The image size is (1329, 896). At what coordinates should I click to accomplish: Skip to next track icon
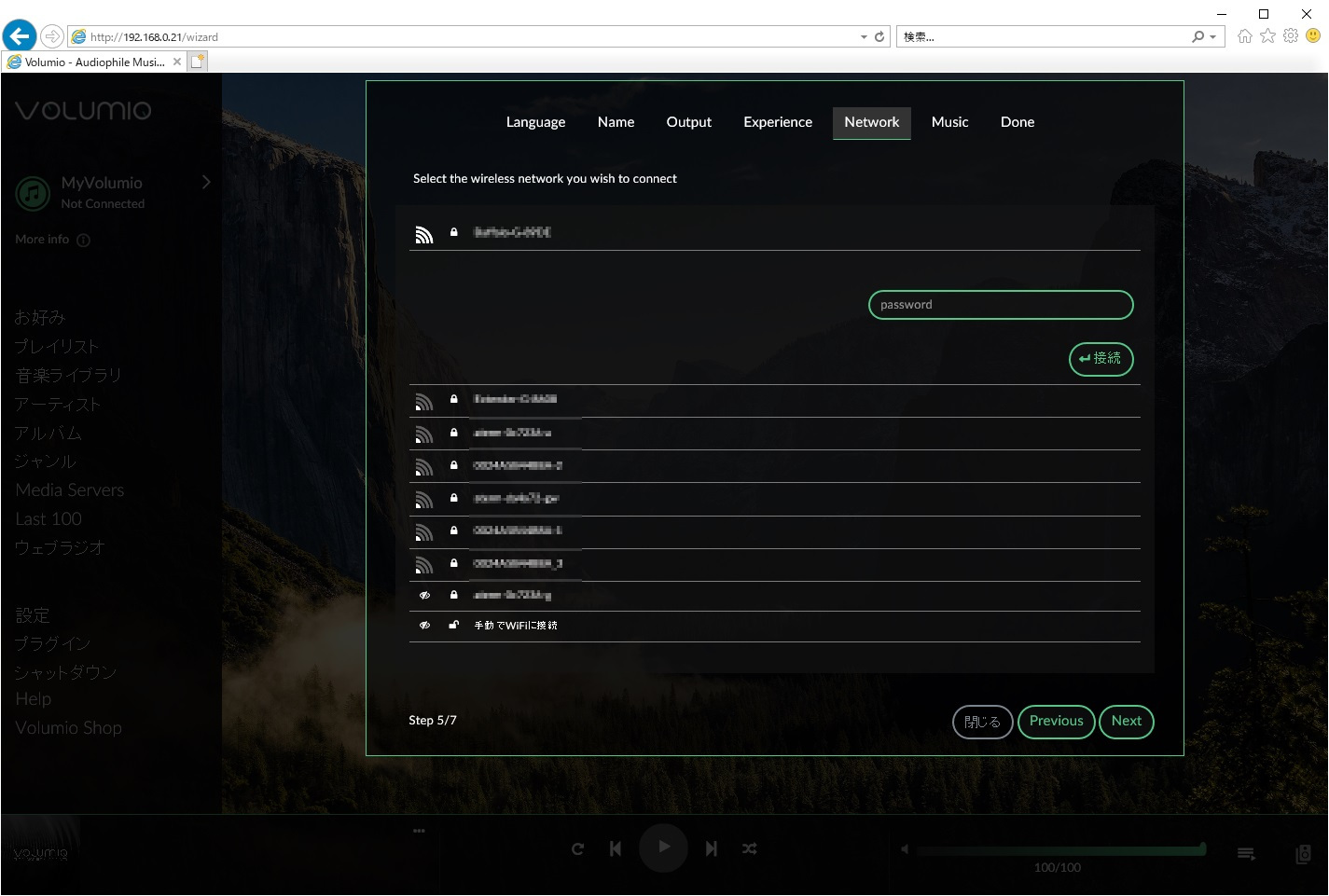click(711, 848)
